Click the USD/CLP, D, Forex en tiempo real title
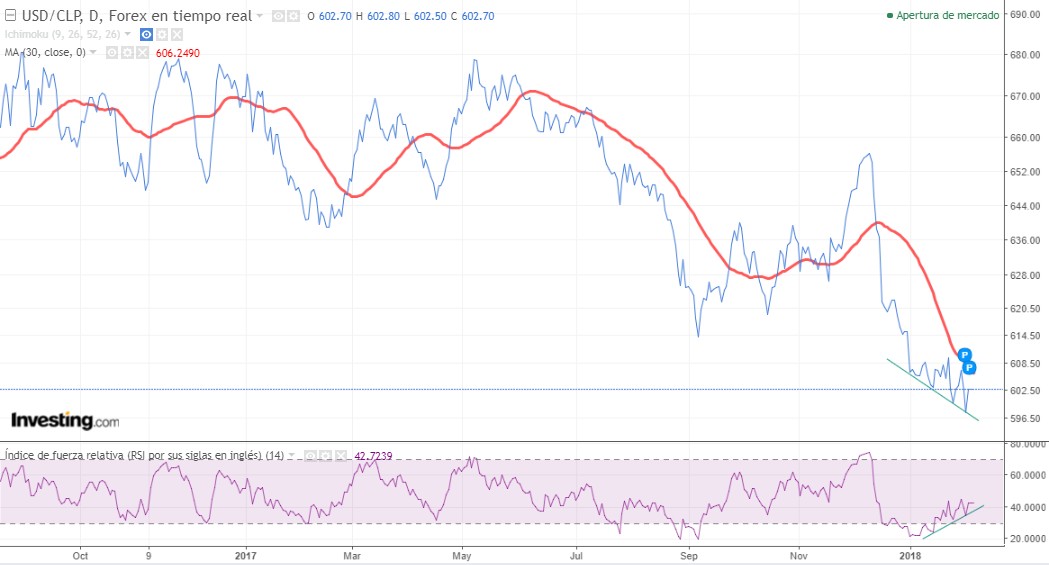This screenshot has width=1049, height=565. 137,15
